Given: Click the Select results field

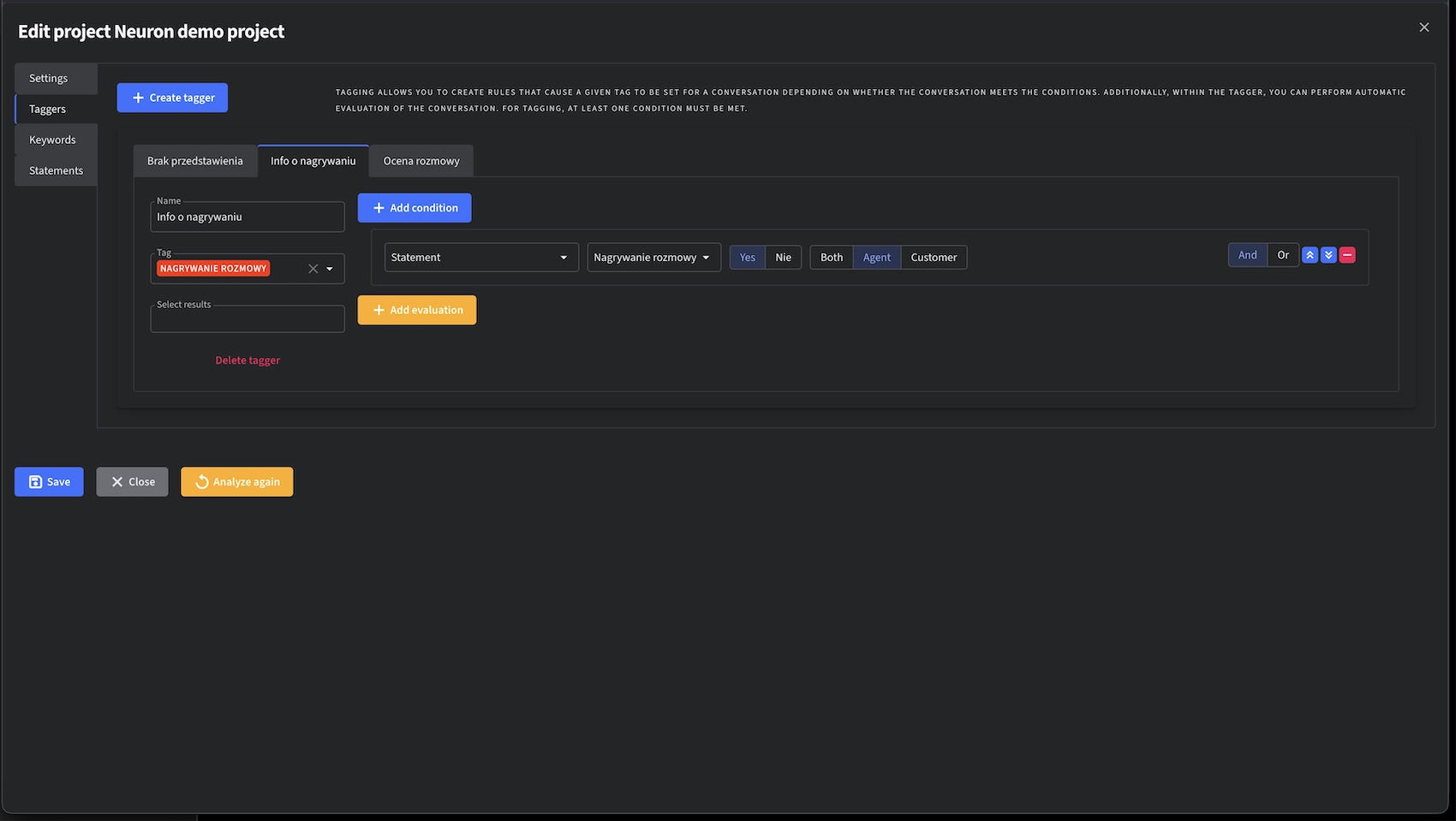Looking at the screenshot, I should (247, 319).
